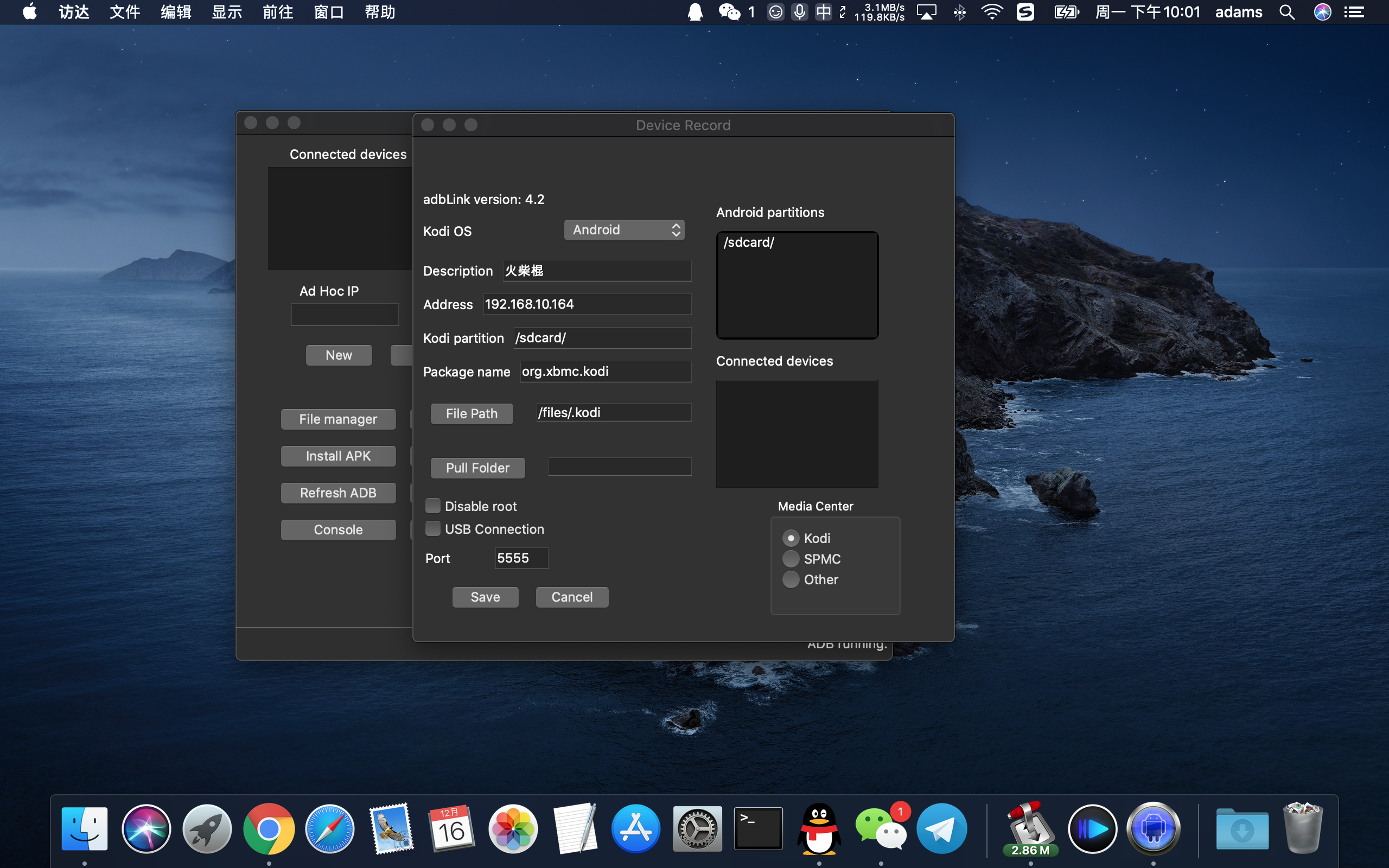Viewport: 1389px width, 868px height.
Task: Enable the Disable root checkbox
Action: point(433,506)
